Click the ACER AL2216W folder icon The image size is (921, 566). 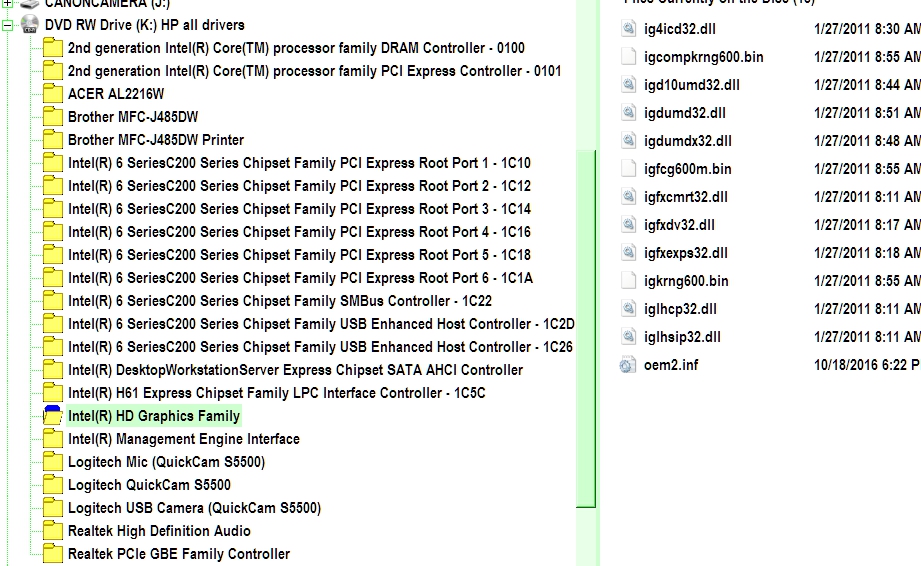[52, 93]
